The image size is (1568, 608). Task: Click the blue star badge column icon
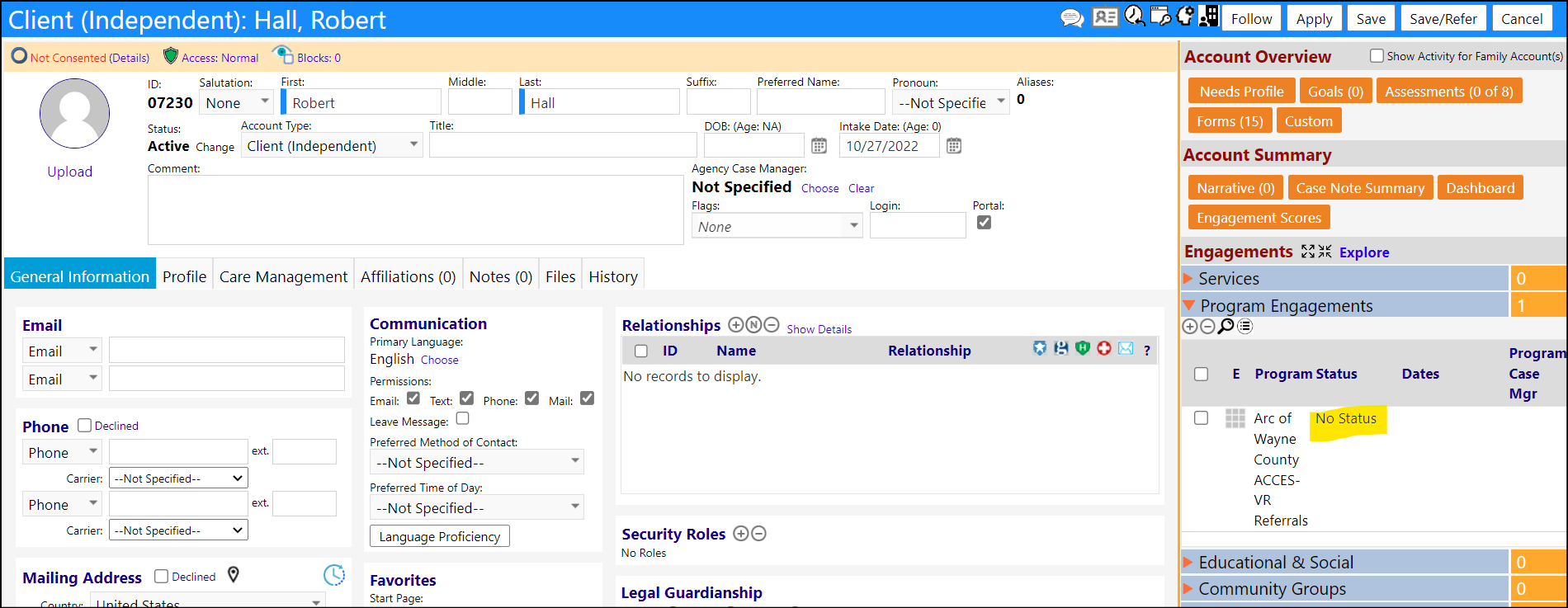click(1040, 349)
